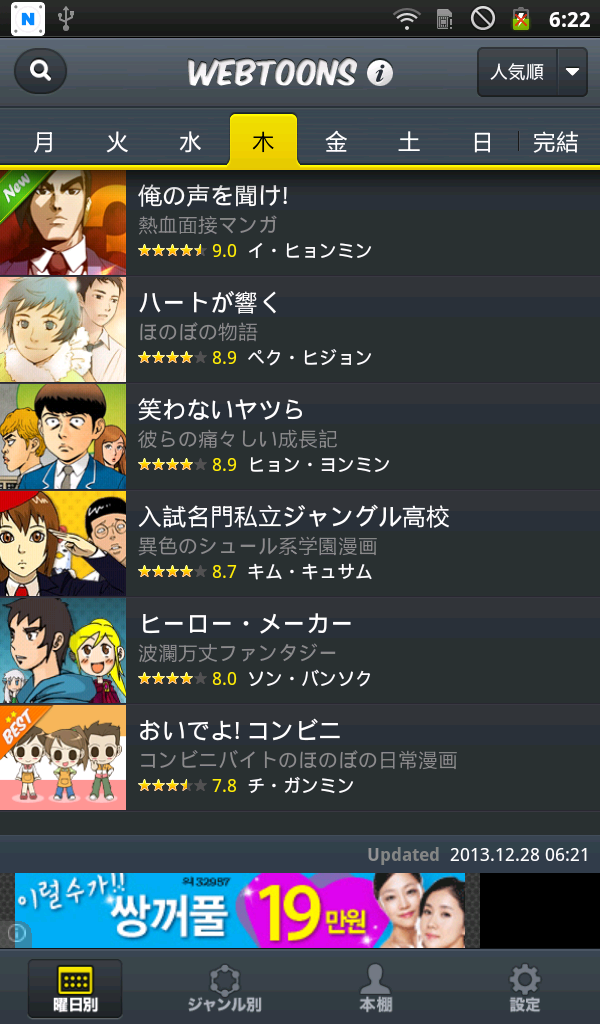Tap the search magnifier icon
Image resolution: width=600 pixels, height=1024 pixels.
point(40,71)
